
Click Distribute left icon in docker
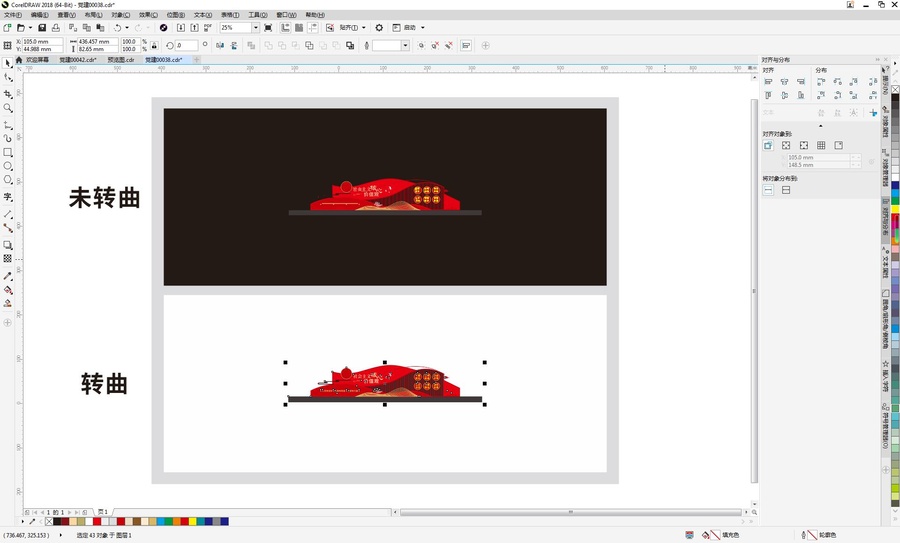(x=821, y=82)
